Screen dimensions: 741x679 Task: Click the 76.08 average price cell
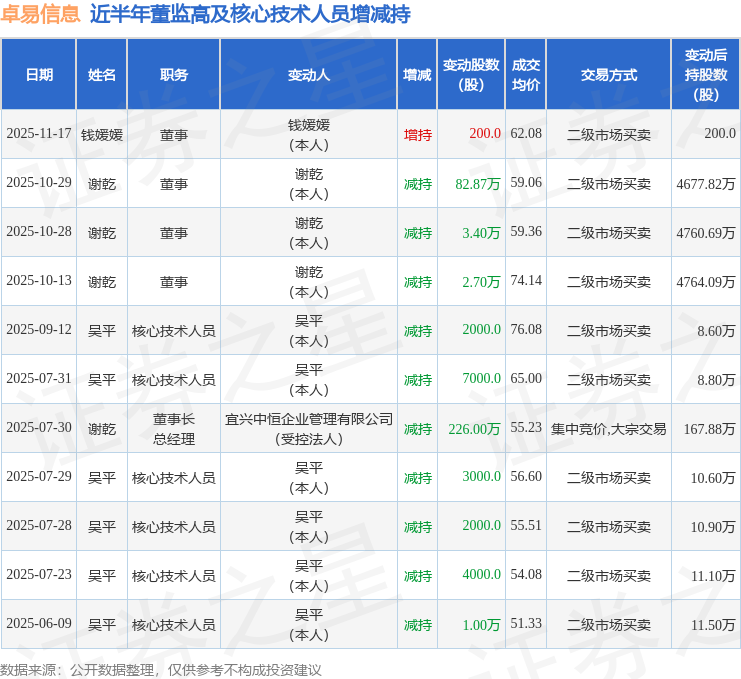click(526, 330)
